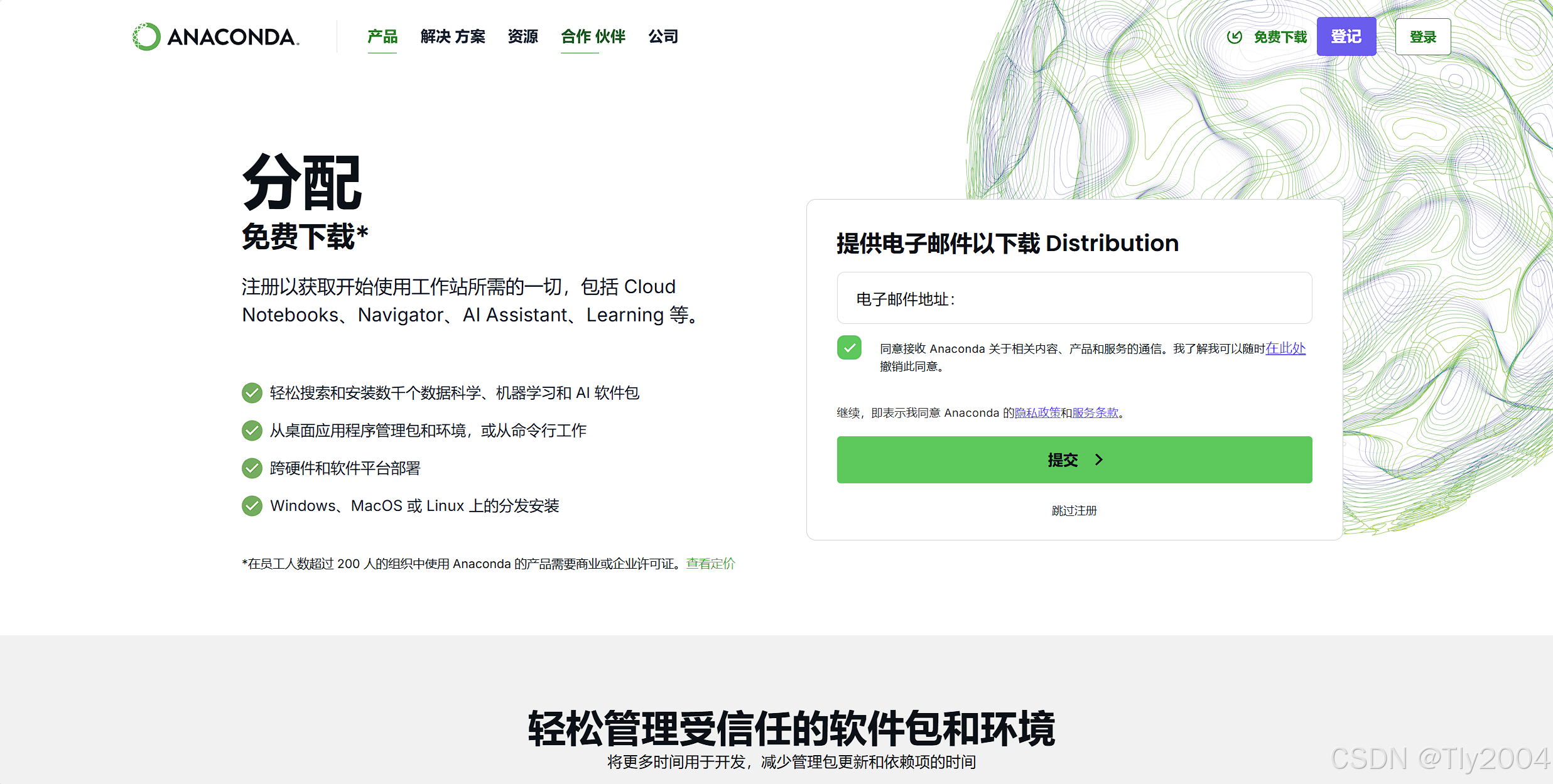Open the 资源 navigation menu
Image resolution: width=1553 pixels, height=784 pixels.
[x=522, y=37]
